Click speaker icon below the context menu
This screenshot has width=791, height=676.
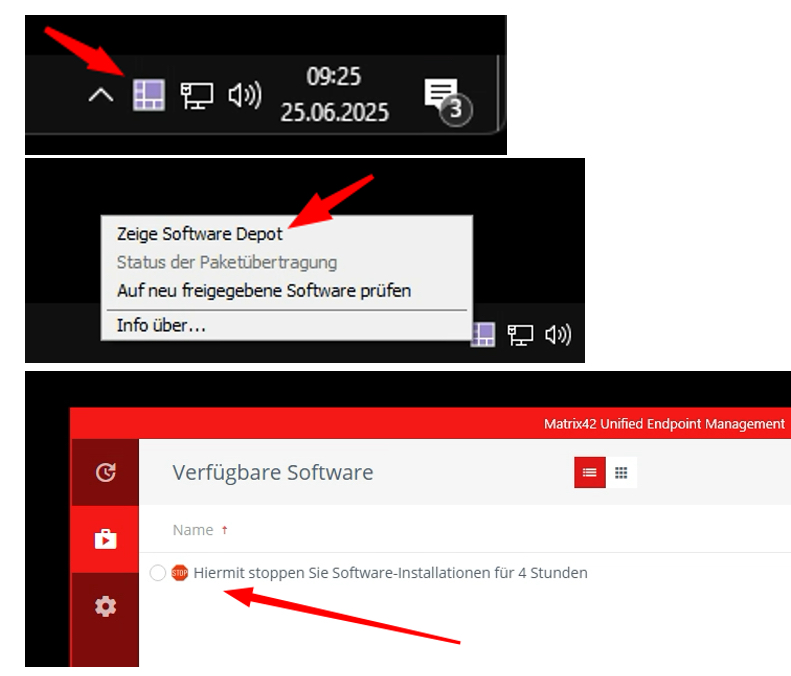pyautogui.click(x=558, y=334)
